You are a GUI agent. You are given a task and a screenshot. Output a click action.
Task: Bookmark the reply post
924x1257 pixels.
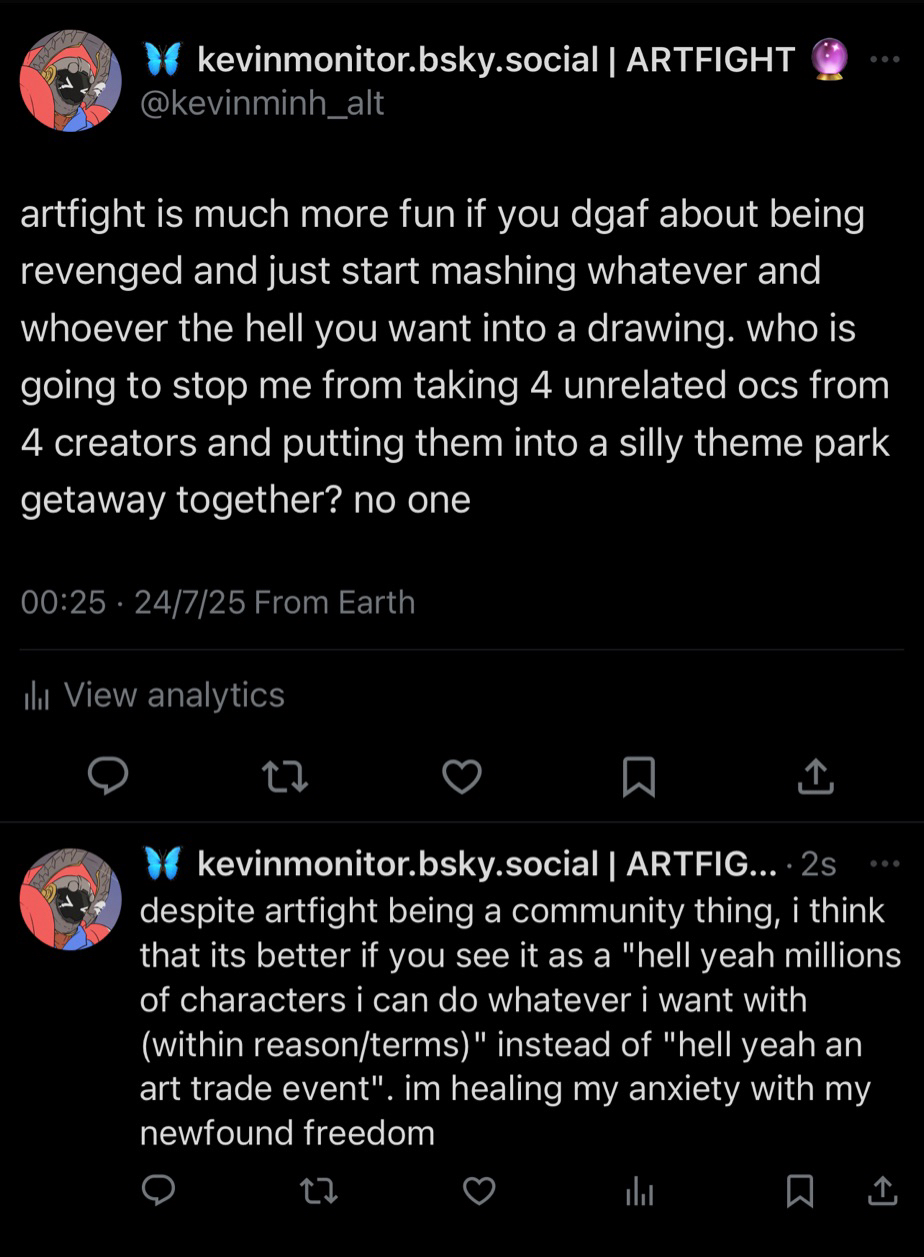tap(799, 1190)
